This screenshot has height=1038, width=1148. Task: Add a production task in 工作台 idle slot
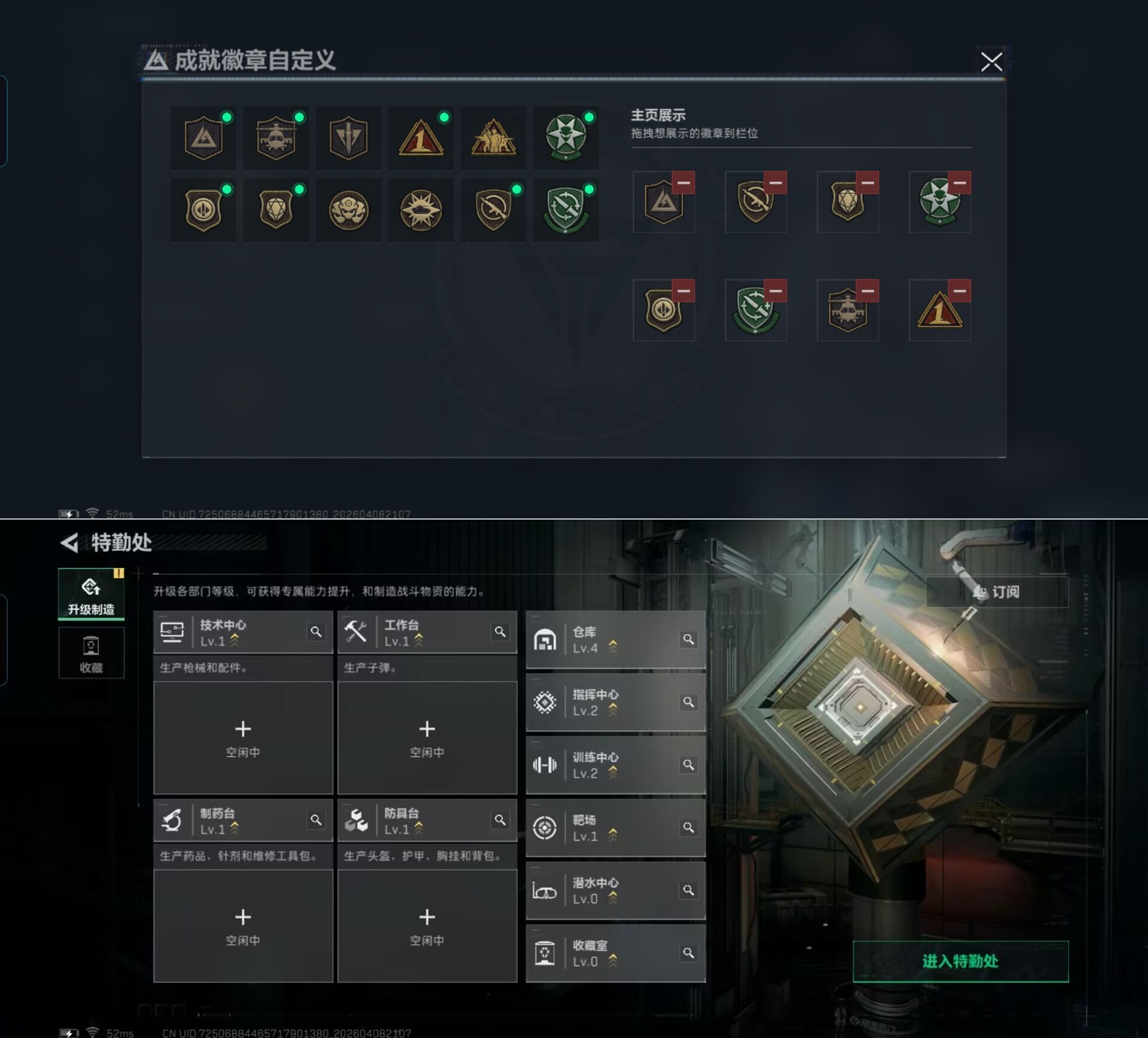point(427,738)
